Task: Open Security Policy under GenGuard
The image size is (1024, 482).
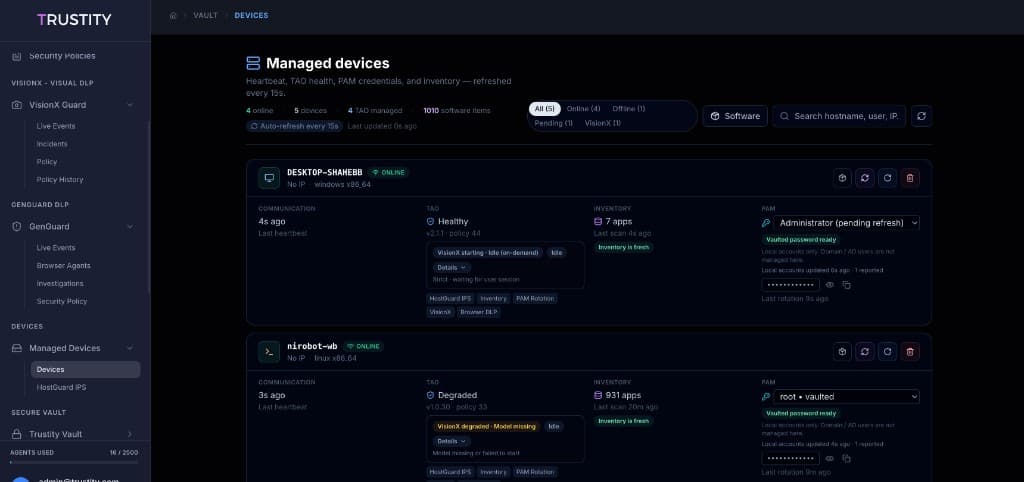Action: click(62, 301)
